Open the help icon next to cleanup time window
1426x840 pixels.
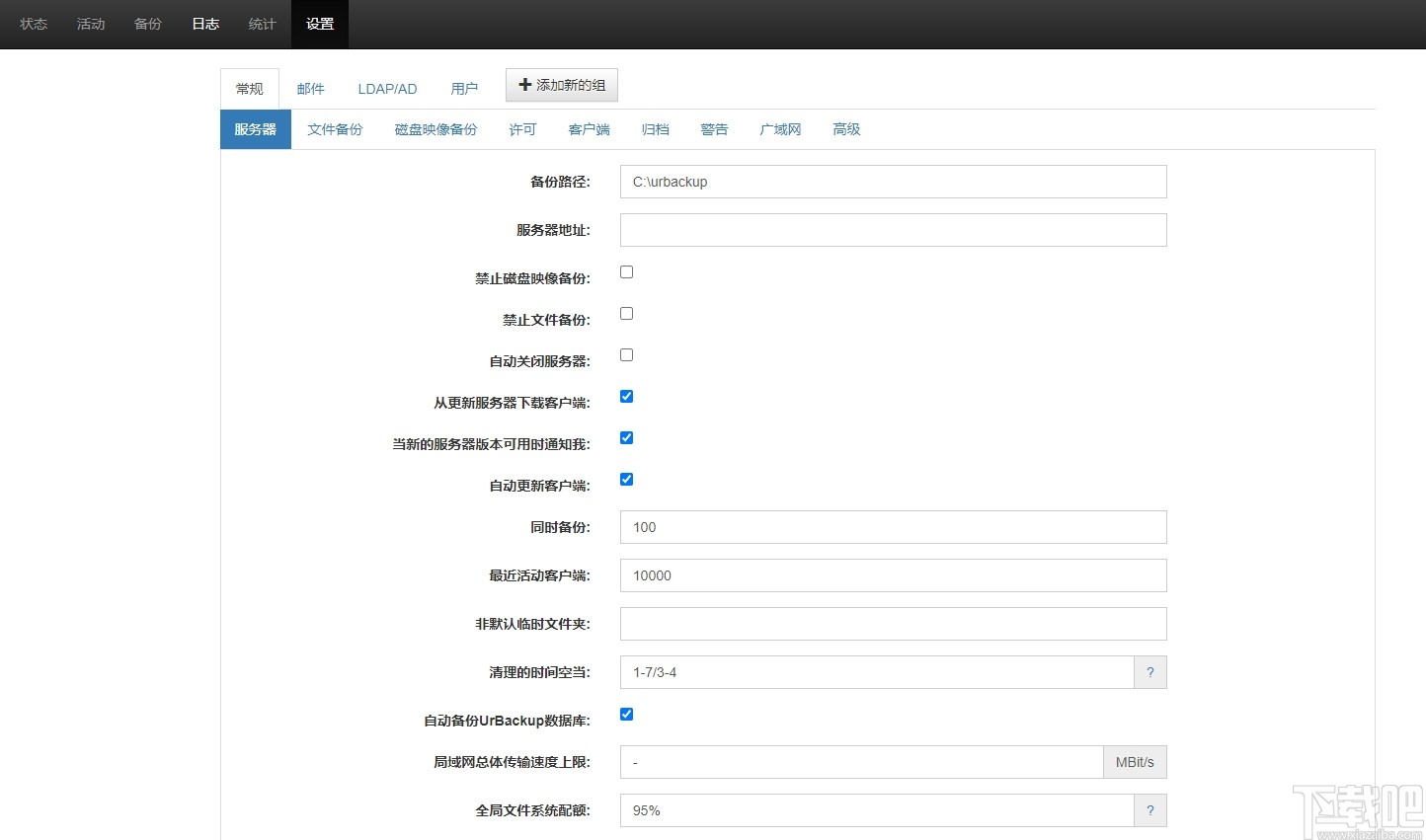click(x=1149, y=672)
